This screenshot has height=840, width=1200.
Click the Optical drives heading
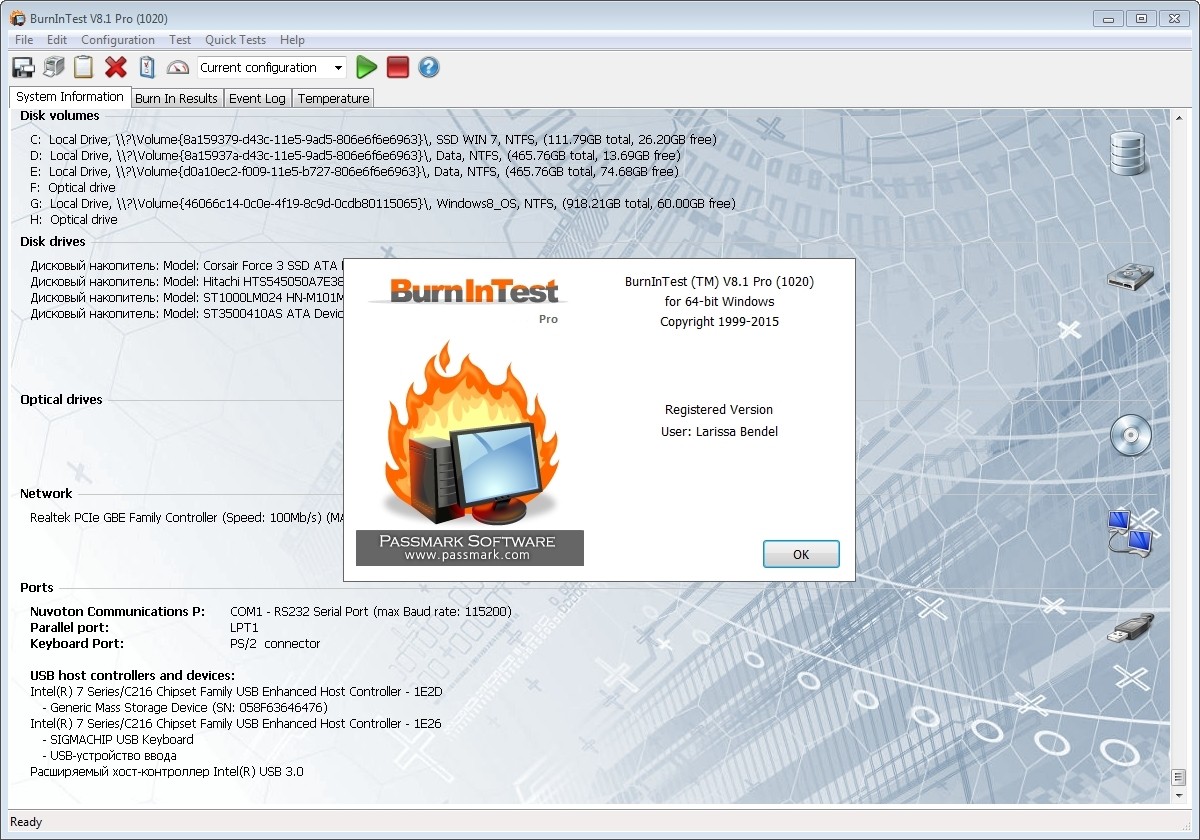62,399
